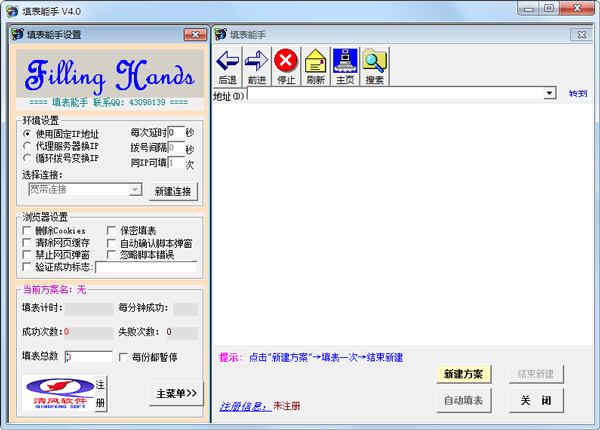Click the Filling Hands banner image
The width and height of the screenshot is (600, 430).
(110, 74)
